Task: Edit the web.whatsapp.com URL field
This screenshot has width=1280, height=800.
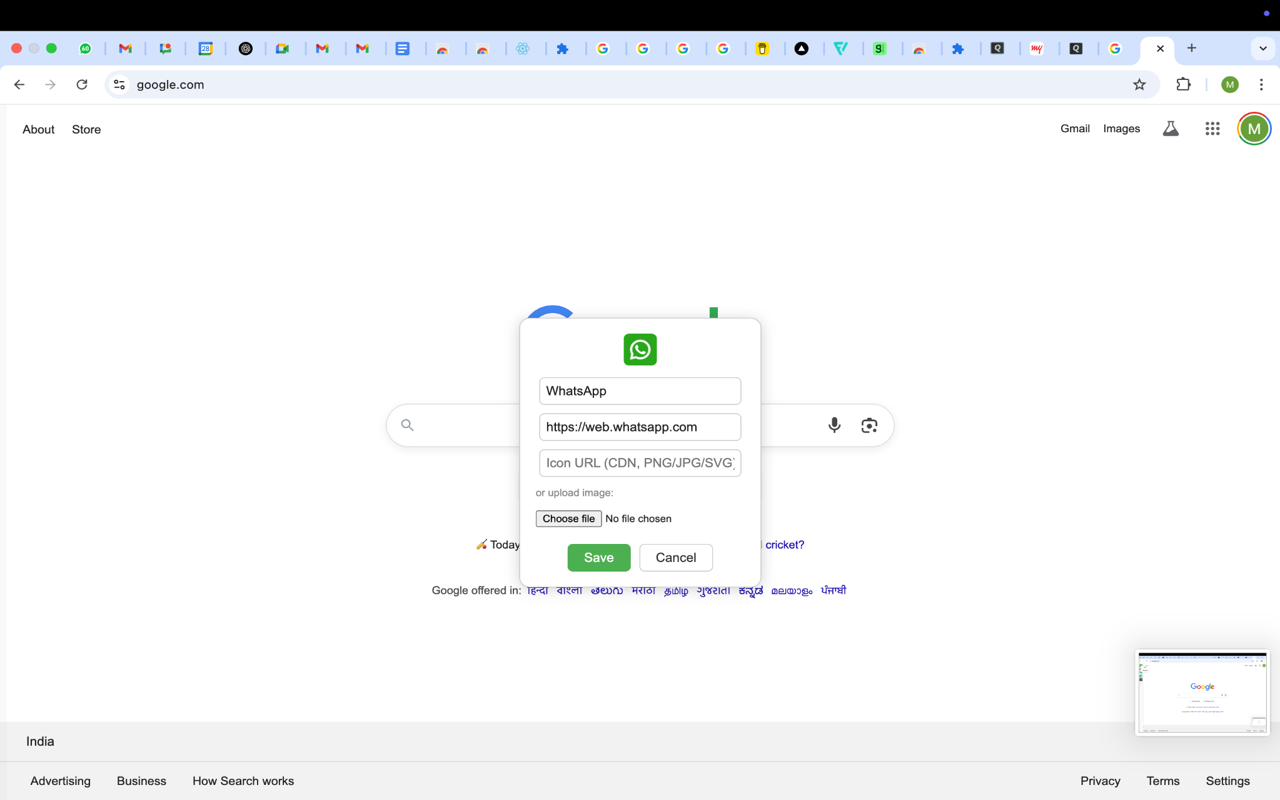Action: tap(640, 427)
